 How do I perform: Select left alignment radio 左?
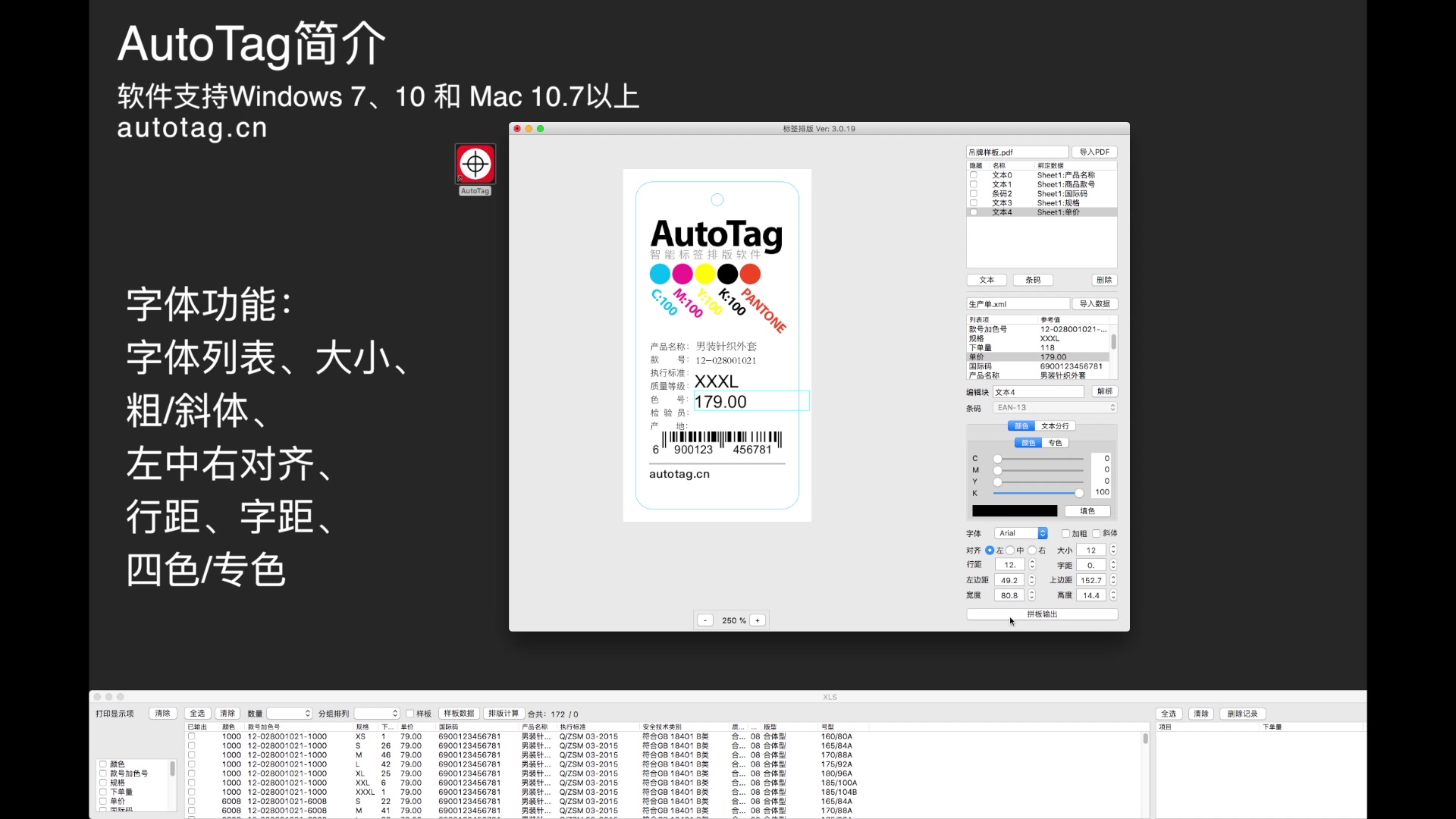990,550
